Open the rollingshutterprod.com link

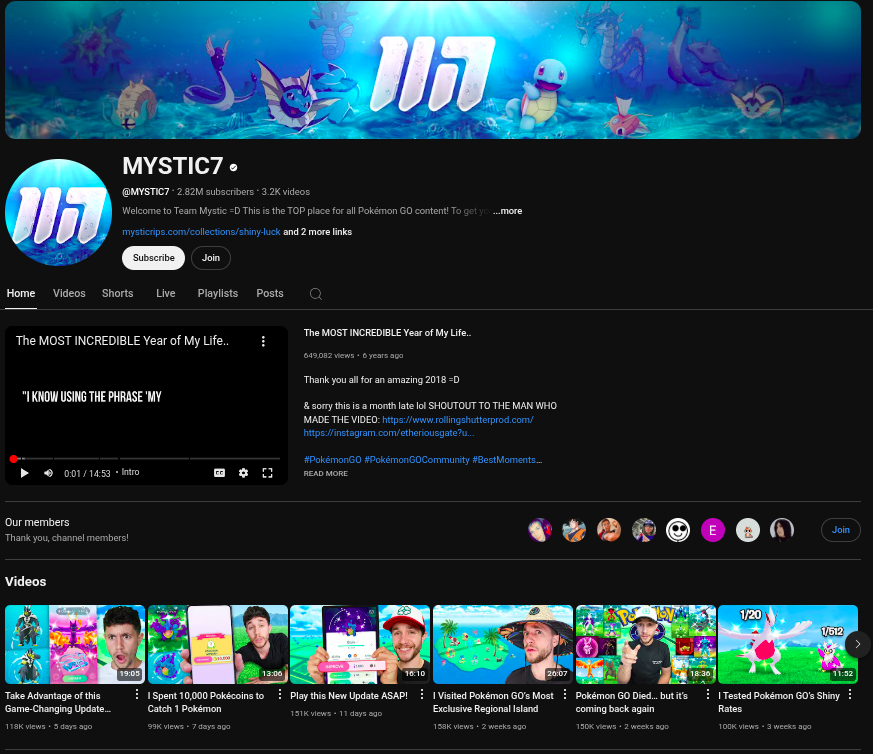(x=458, y=420)
